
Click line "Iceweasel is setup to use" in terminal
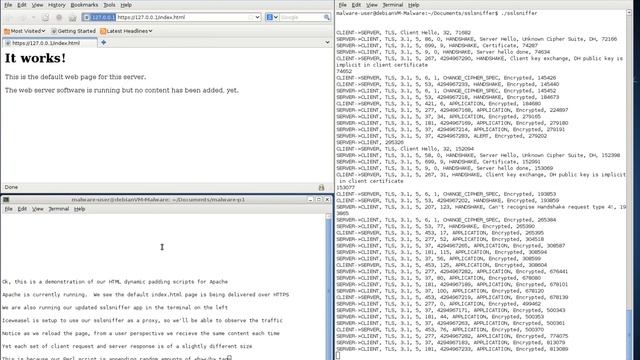[142, 320]
